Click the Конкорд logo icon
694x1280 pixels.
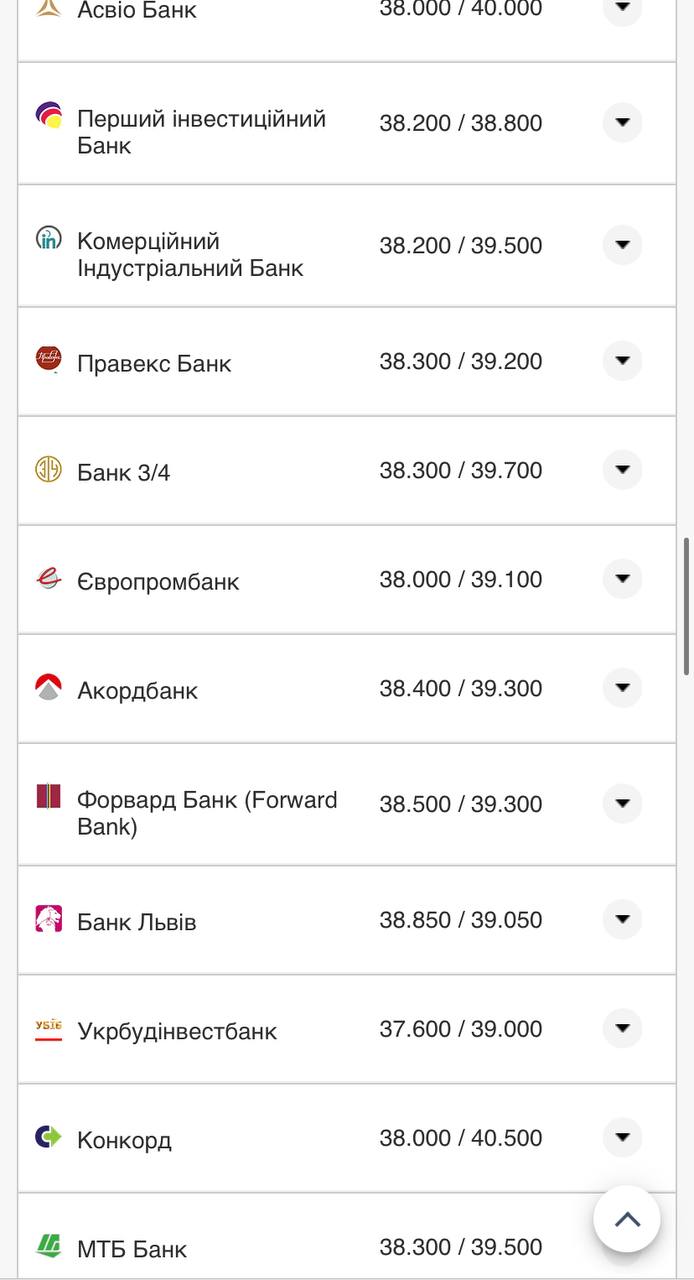tap(48, 1136)
